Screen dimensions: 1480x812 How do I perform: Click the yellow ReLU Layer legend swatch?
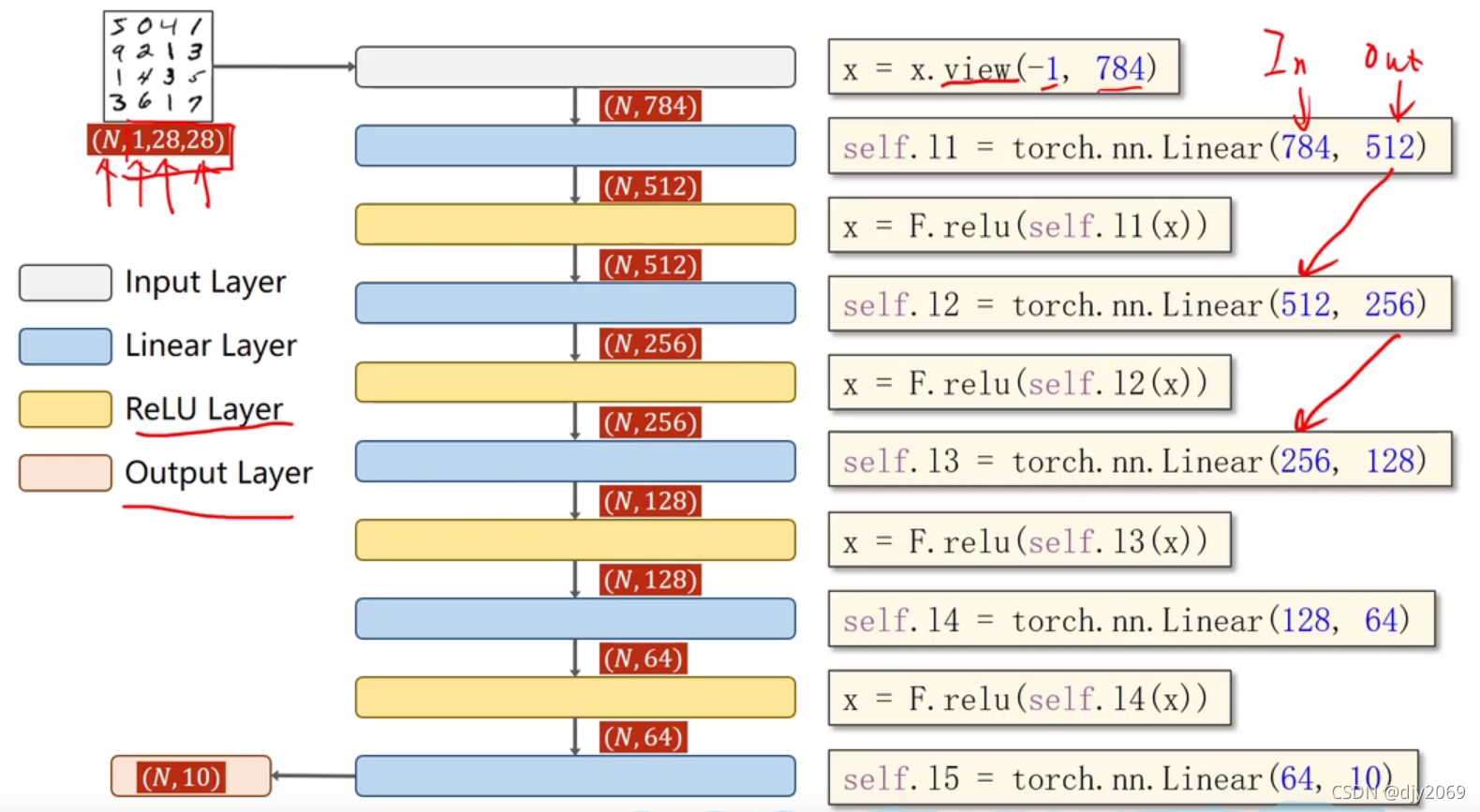click(x=66, y=409)
